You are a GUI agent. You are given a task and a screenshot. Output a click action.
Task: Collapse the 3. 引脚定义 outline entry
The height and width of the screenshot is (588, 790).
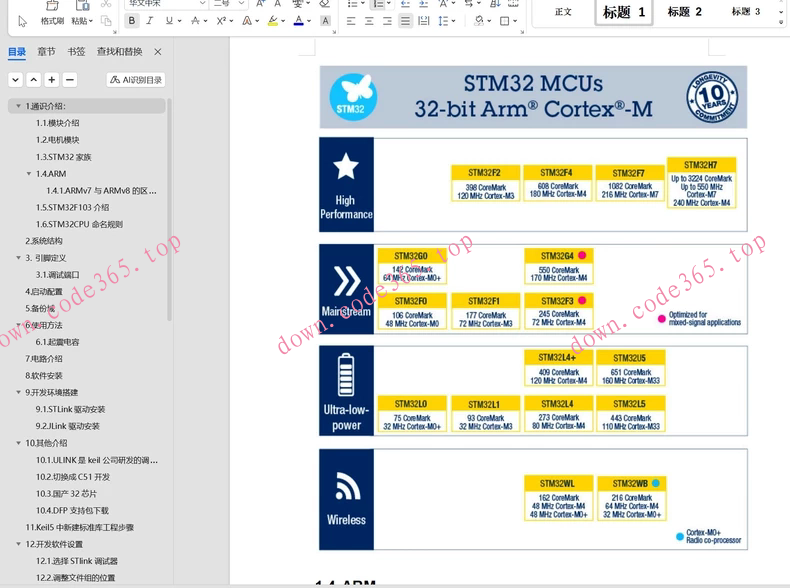coord(19,258)
